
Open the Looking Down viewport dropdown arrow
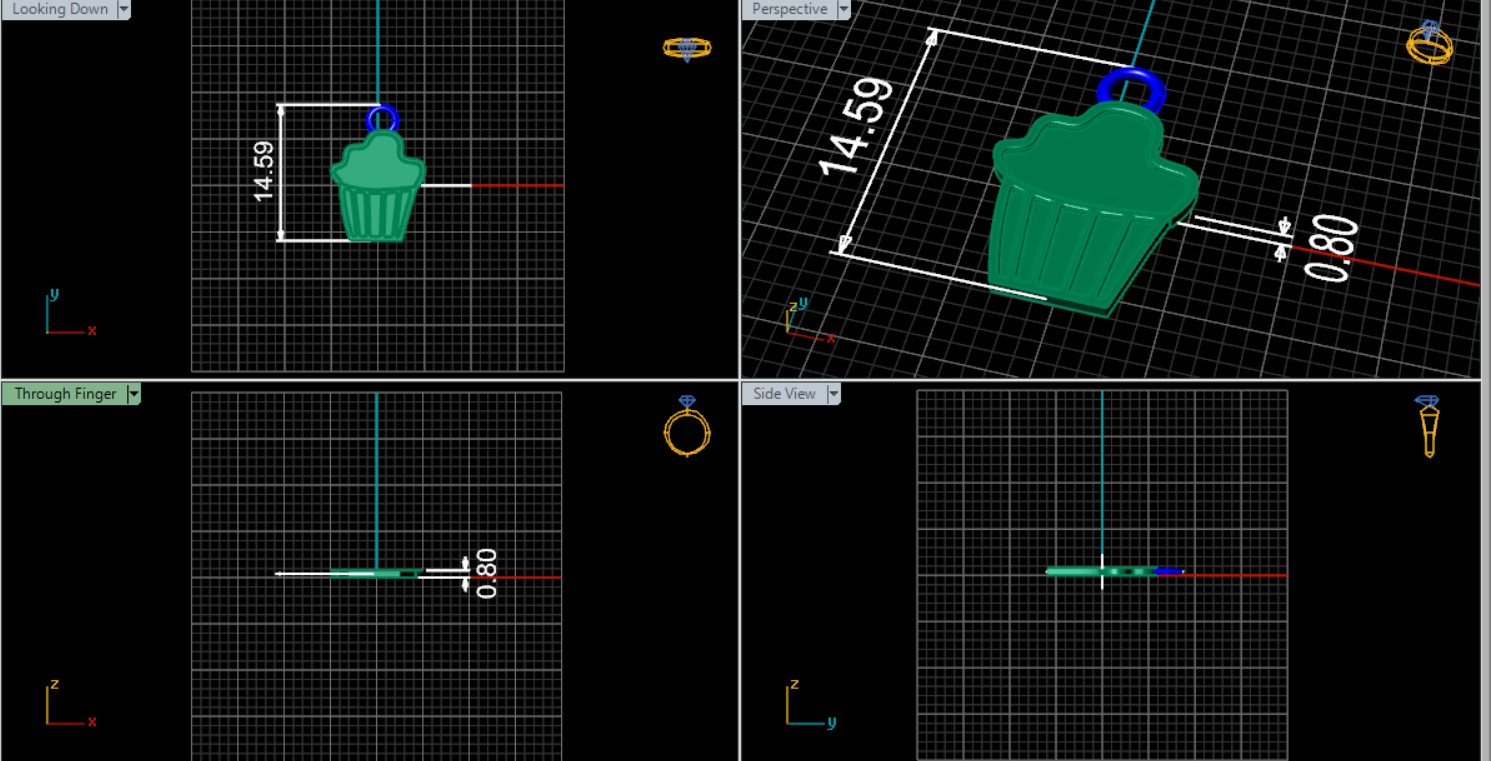point(124,9)
